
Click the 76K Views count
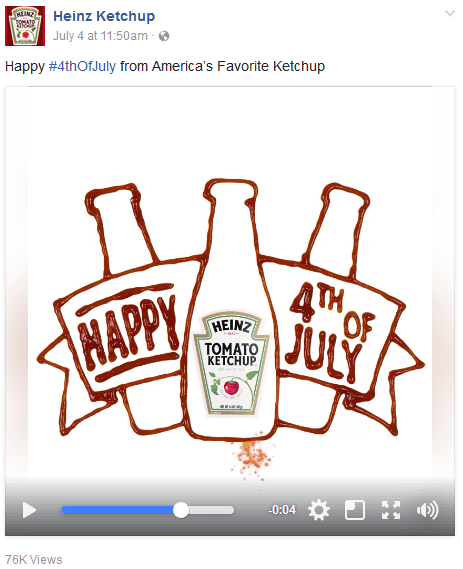coord(34,559)
